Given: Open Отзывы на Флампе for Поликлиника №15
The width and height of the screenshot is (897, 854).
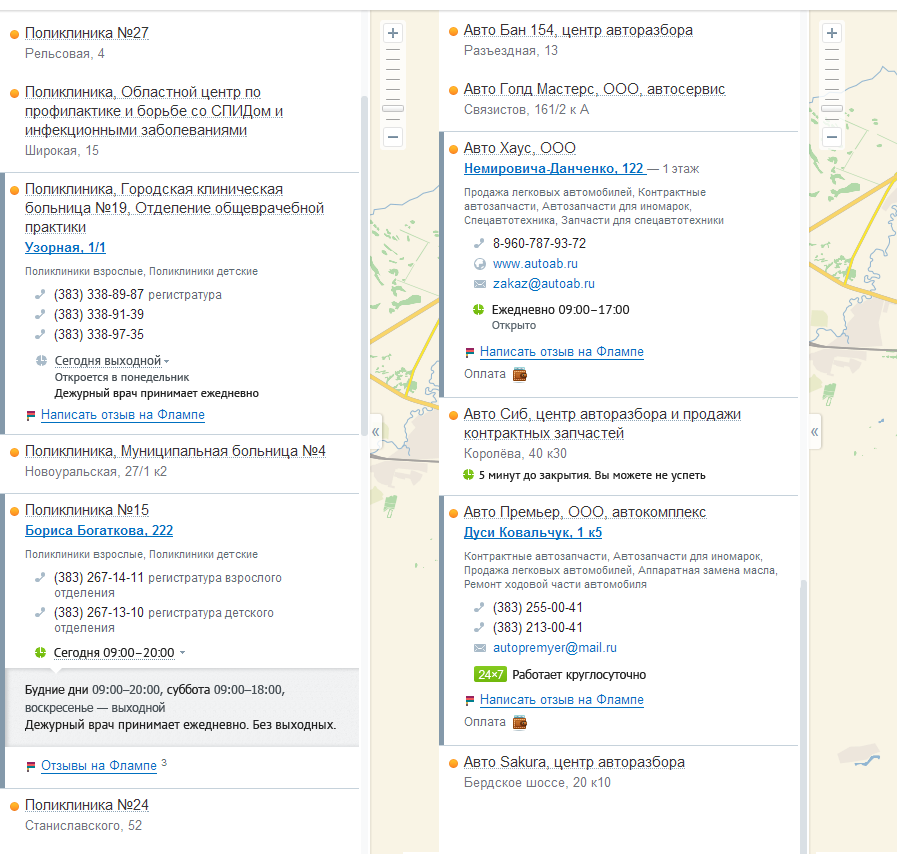Looking at the screenshot, I should [x=98, y=766].
